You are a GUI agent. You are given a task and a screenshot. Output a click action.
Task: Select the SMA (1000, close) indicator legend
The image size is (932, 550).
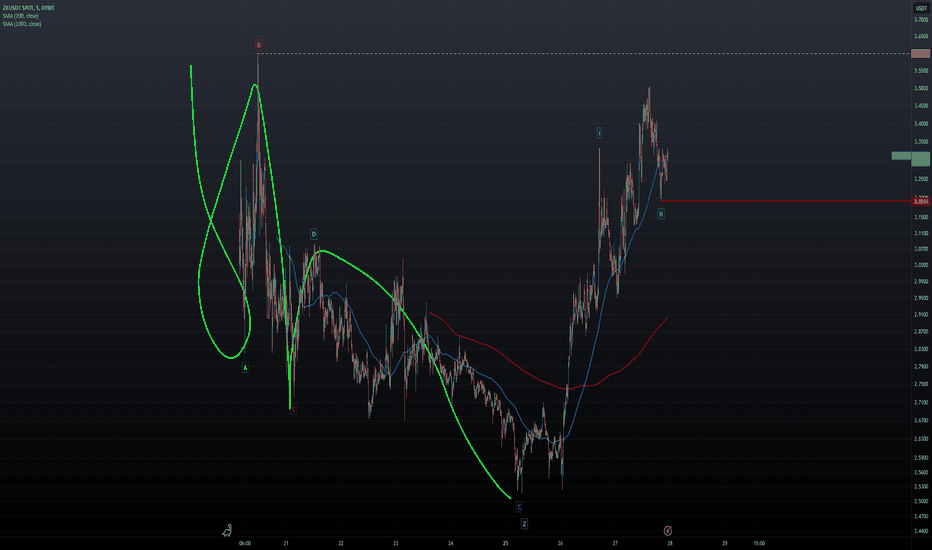coord(22,24)
